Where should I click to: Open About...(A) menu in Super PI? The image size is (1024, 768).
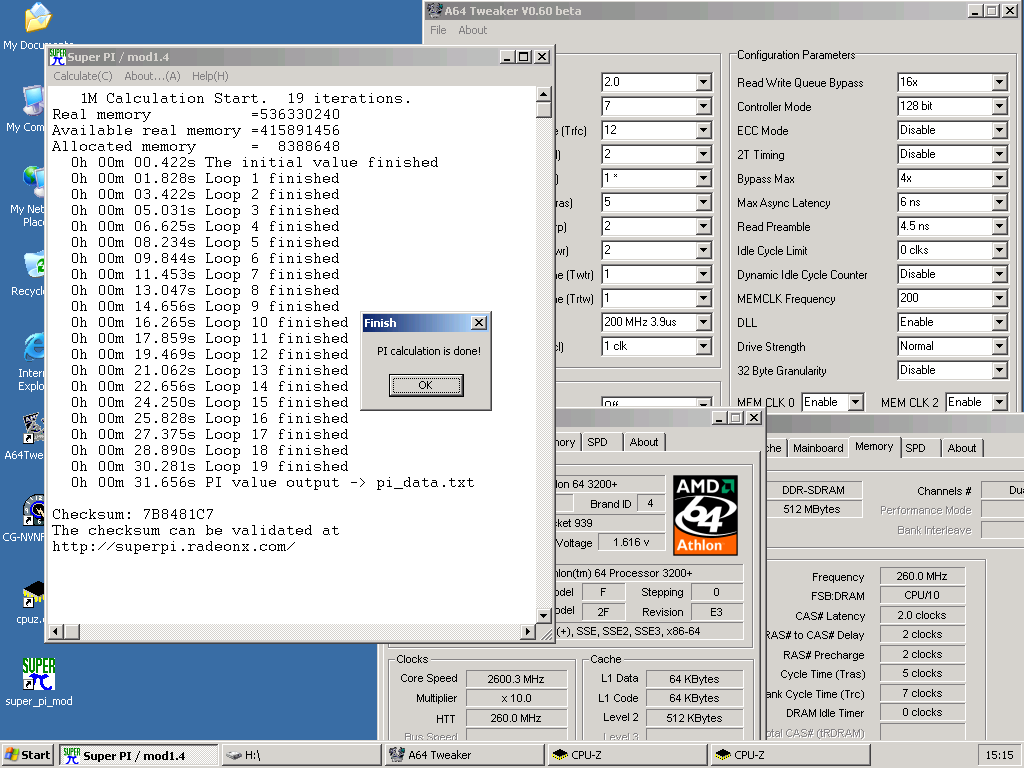pyautogui.click(x=152, y=76)
